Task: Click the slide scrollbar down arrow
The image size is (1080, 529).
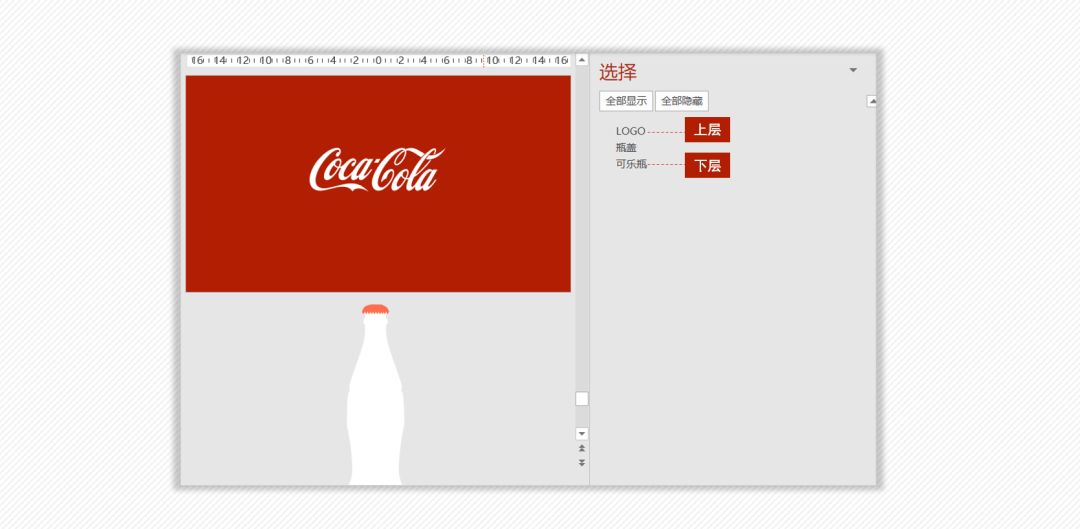Action: click(581, 433)
